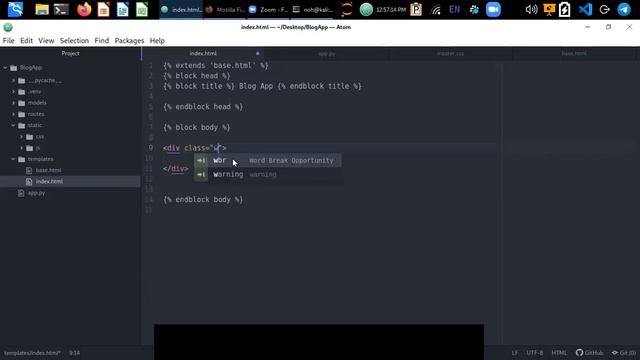Expand the routes folder
The height and width of the screenshot is (360, 640).
click(x=13, y=114)
